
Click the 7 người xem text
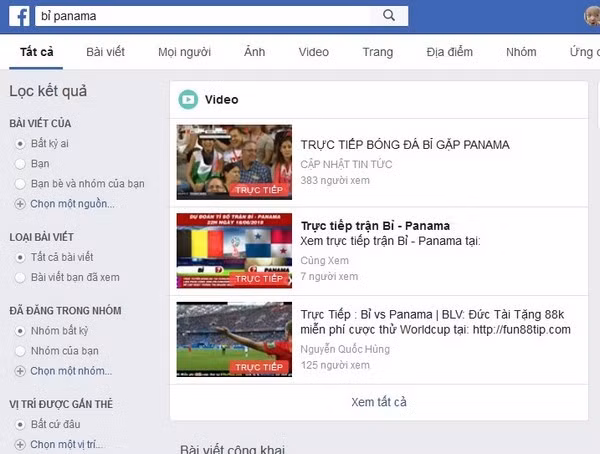point(329,276)
